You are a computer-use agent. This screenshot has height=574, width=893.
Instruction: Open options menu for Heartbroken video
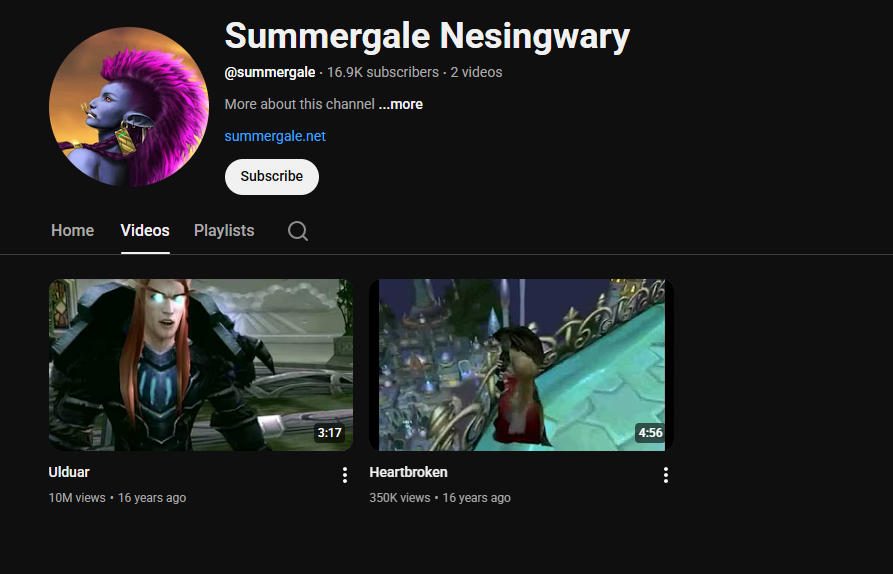point(666,475)
